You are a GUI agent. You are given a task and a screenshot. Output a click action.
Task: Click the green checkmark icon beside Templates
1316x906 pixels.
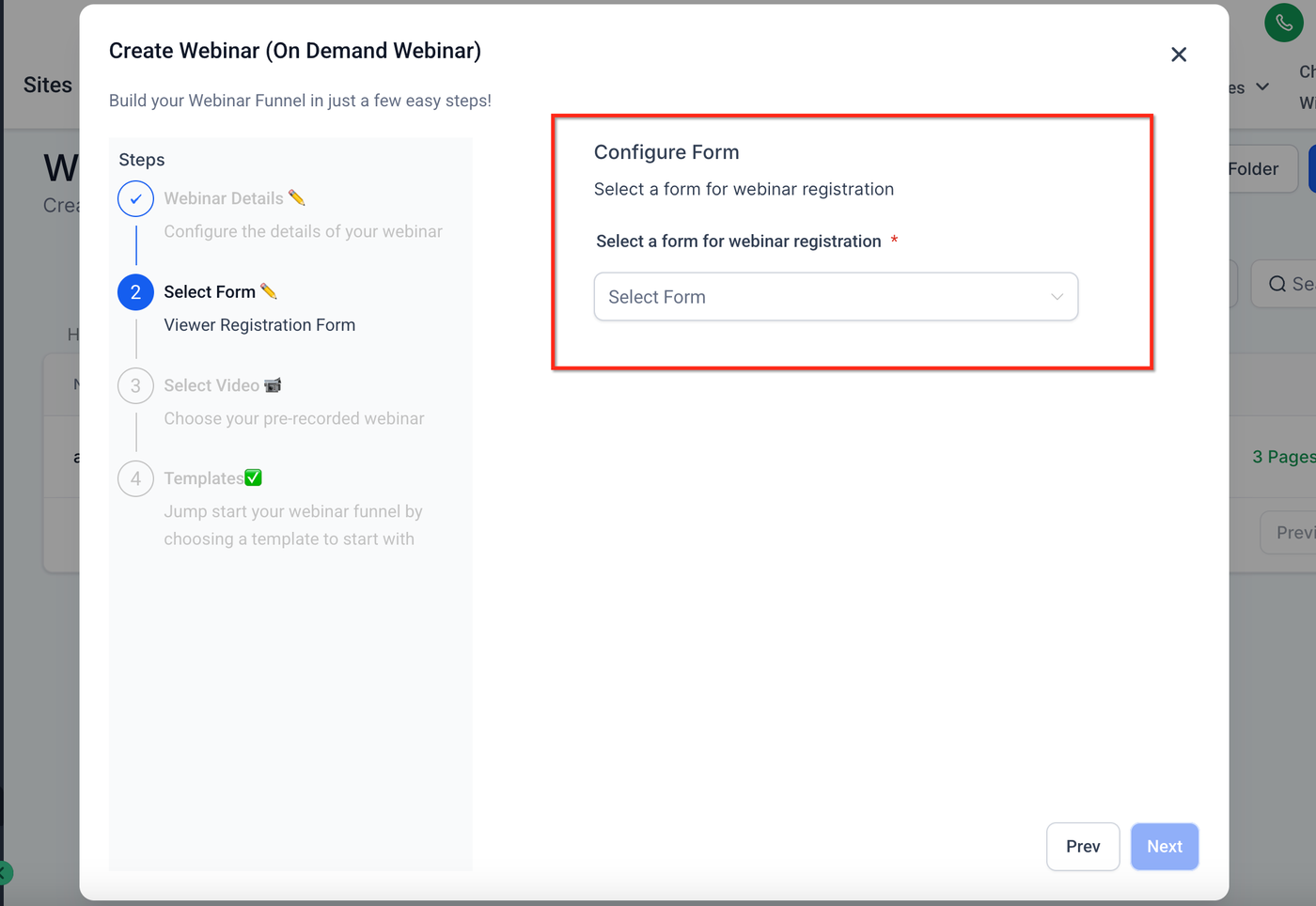[x=253, y=478]
